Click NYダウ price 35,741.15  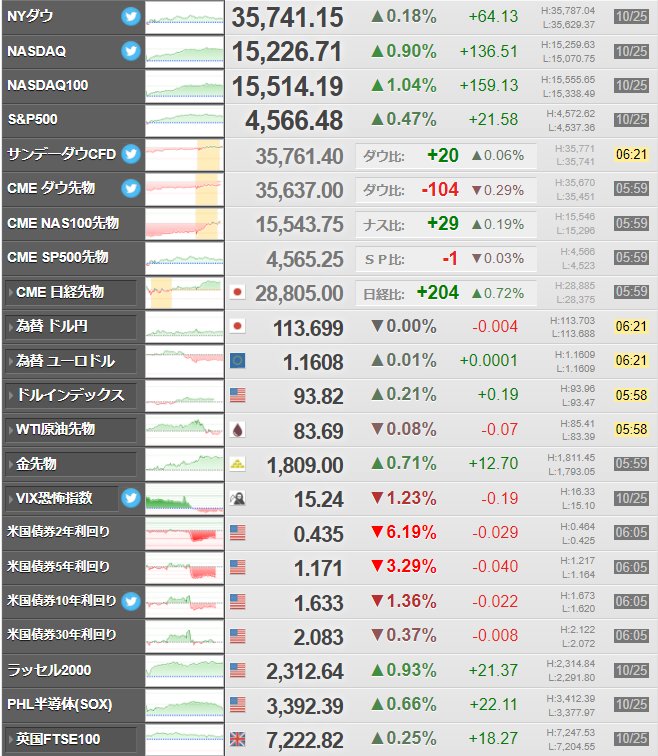pos(287,17)
